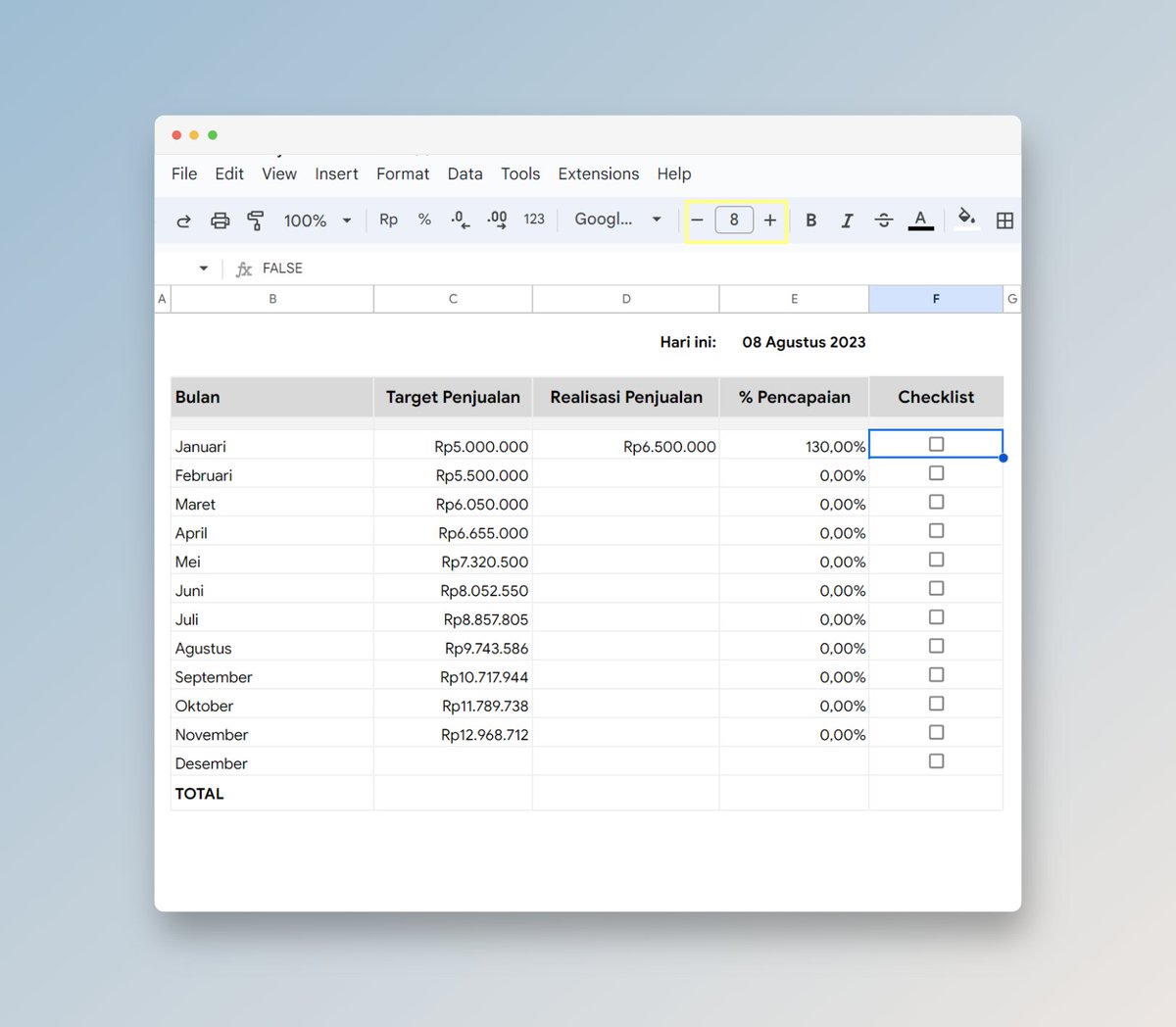Format selection as percent
Image resolution: width=1176 pixels, height=1027 pixels.
pyautogui.click(x=424, y=220)
